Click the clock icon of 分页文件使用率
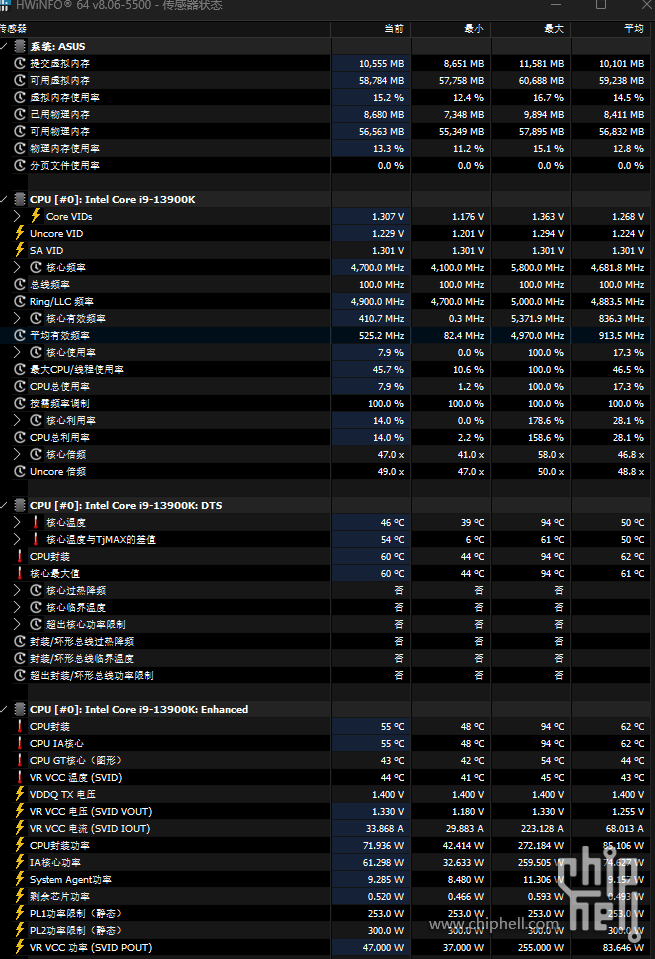This screenshot has height=959, width=655. [x=20, y=166]
